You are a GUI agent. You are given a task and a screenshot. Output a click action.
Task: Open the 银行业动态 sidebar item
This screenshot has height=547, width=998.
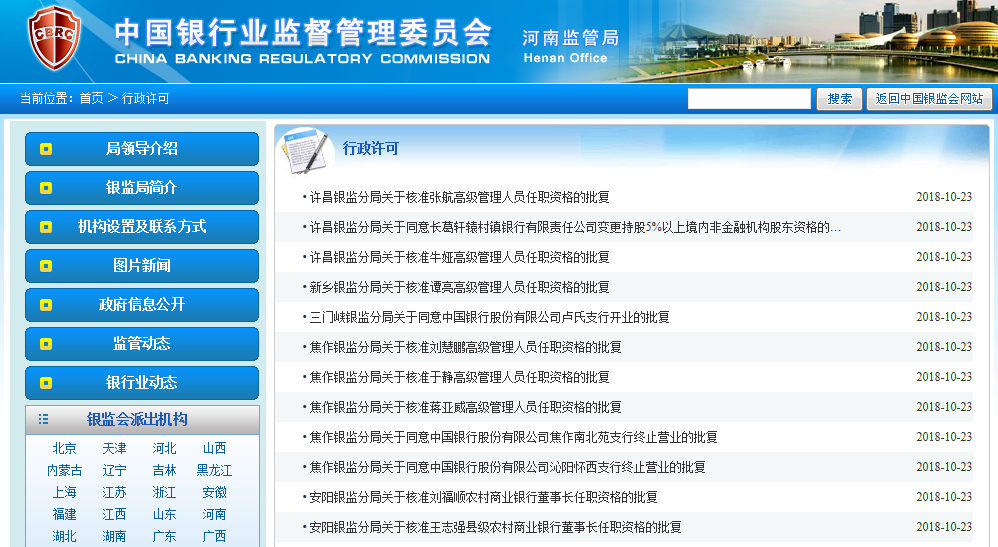pyautogui.click(x=141, y=383)
